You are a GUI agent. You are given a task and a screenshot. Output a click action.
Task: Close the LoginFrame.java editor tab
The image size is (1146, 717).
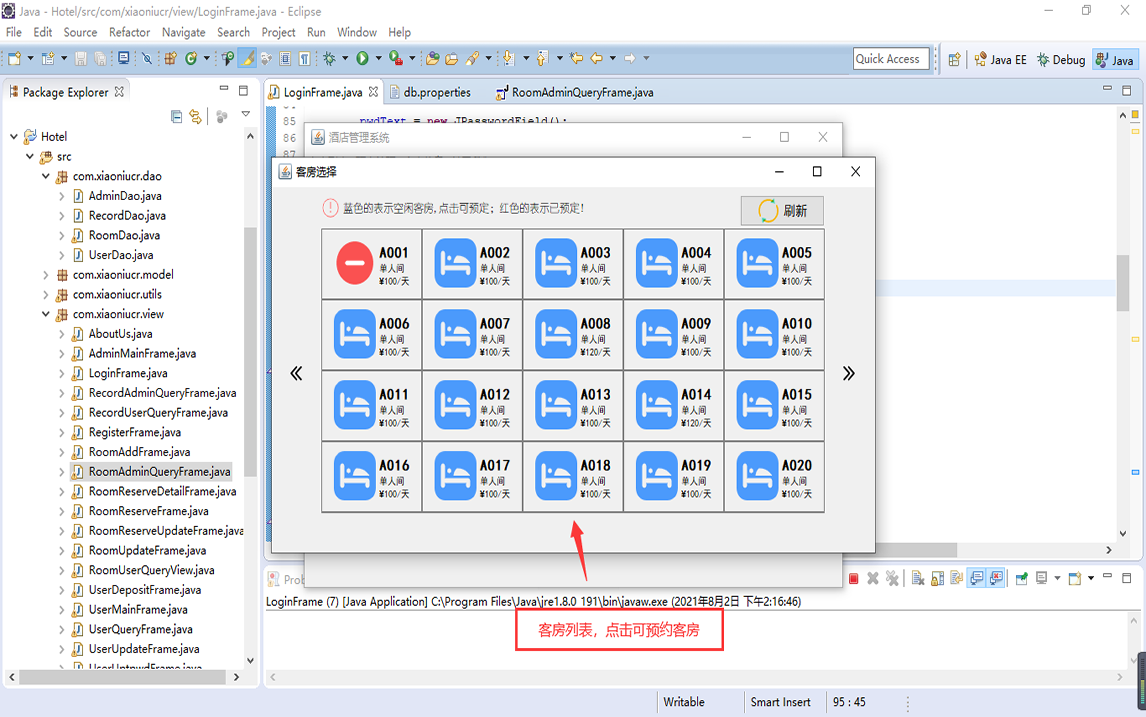(373, 92)
